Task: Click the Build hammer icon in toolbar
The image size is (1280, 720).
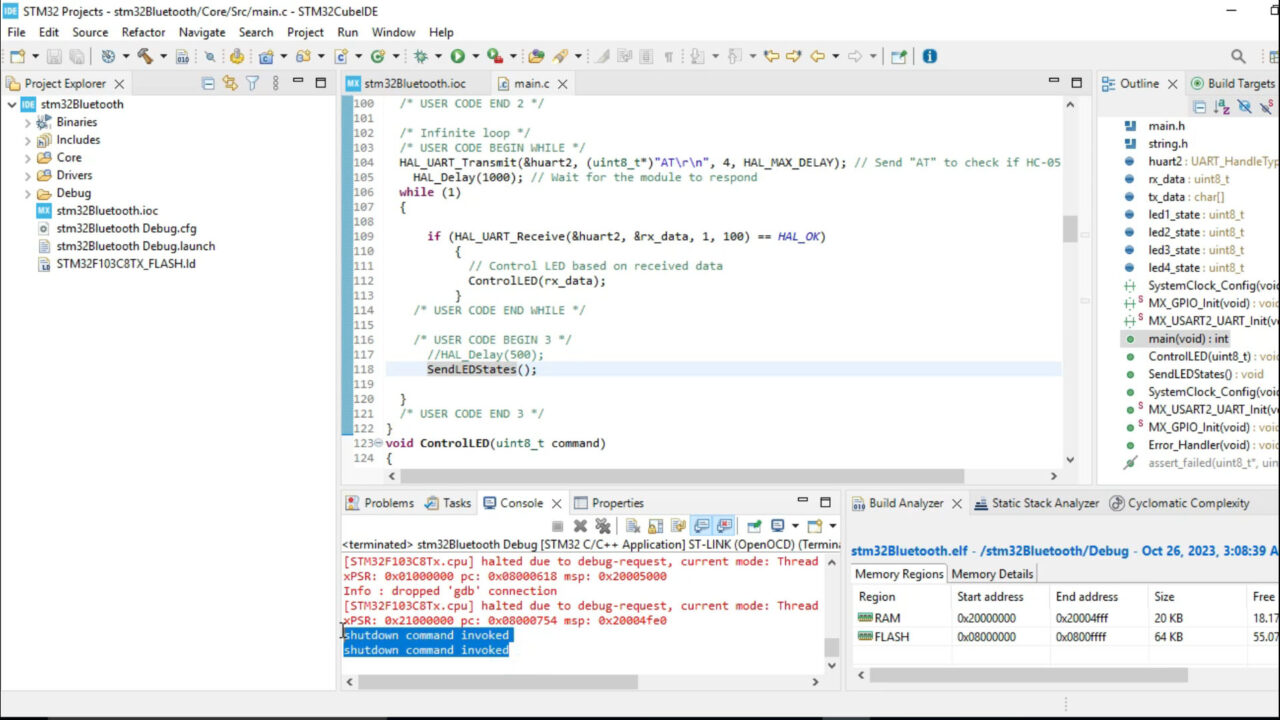Action: point(145,57)
